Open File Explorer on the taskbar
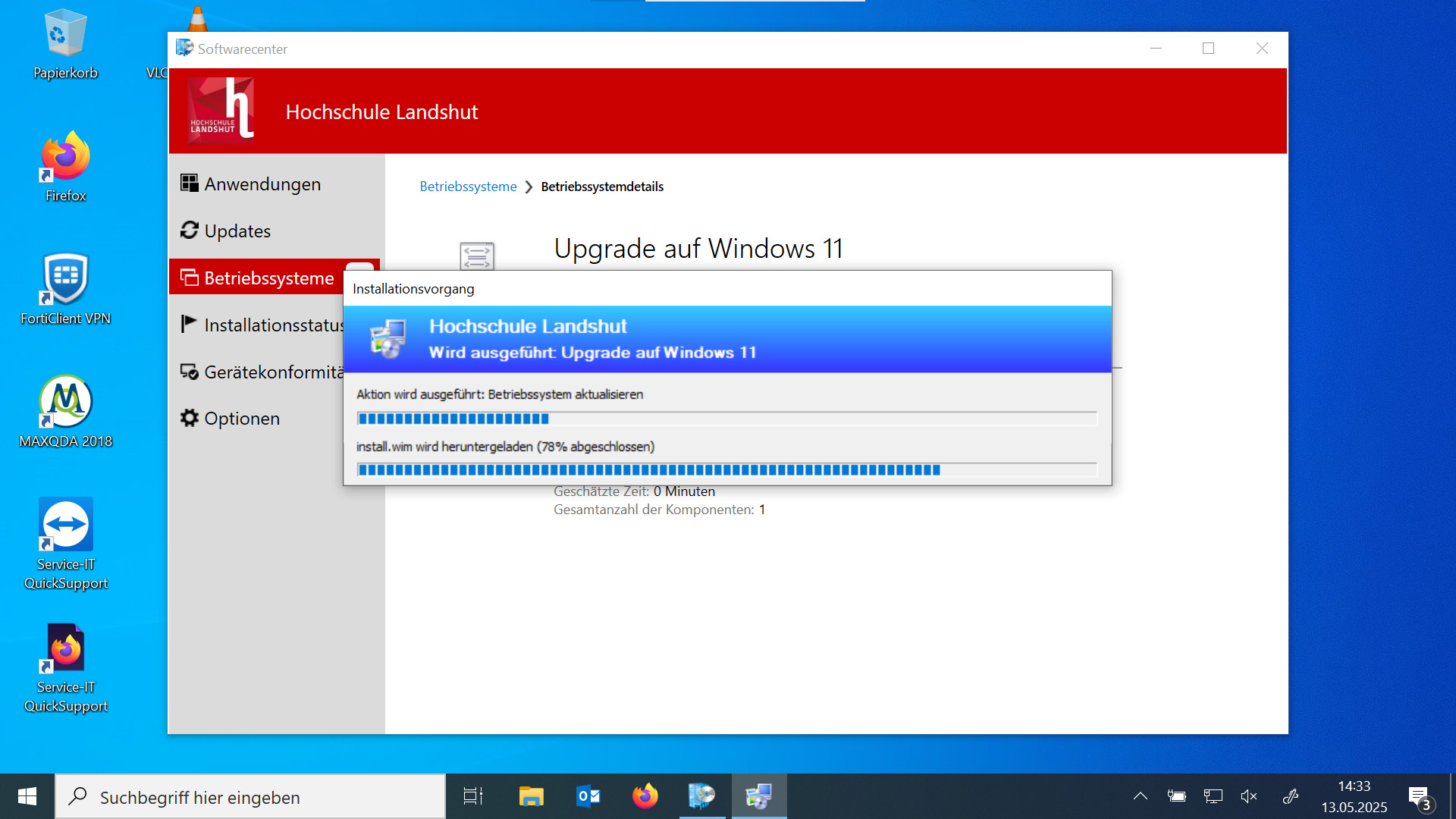 click(531, 796)
